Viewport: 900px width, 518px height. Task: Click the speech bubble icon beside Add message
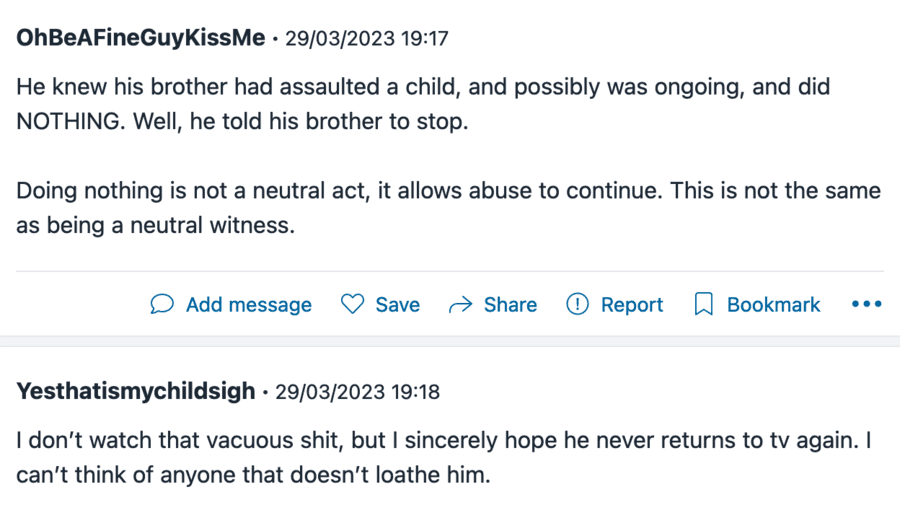pos(162,304)
